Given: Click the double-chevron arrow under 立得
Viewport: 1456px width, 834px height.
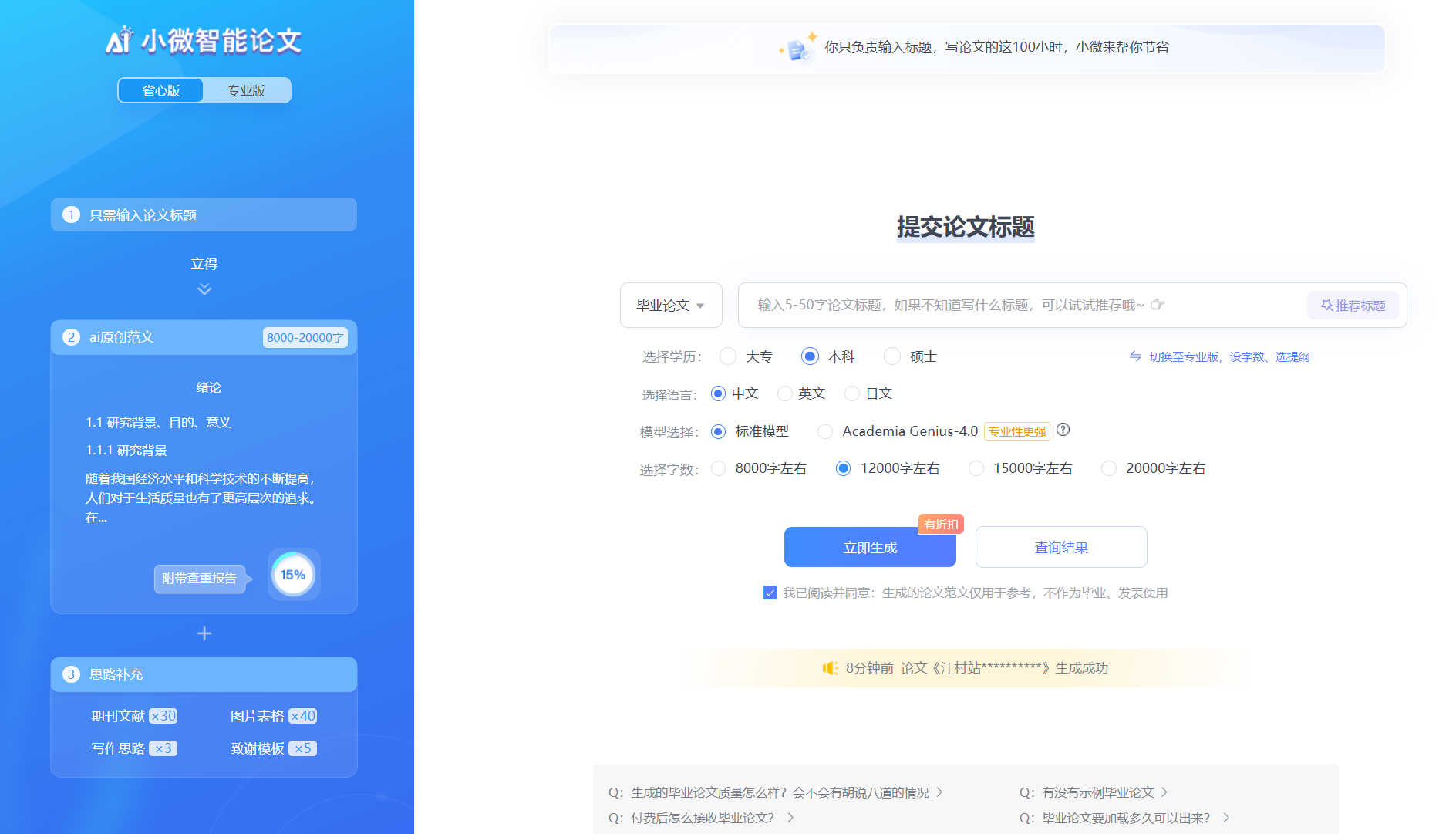Looking at the screenshot, I should (x=204, y=289).
